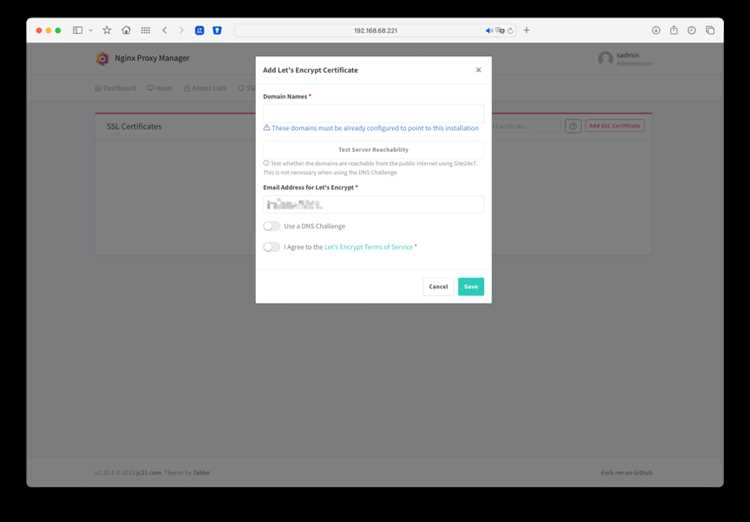This screenshot has height=522, width=750.
Task: Open the Dashboard nav item
Action: (115, 88)
